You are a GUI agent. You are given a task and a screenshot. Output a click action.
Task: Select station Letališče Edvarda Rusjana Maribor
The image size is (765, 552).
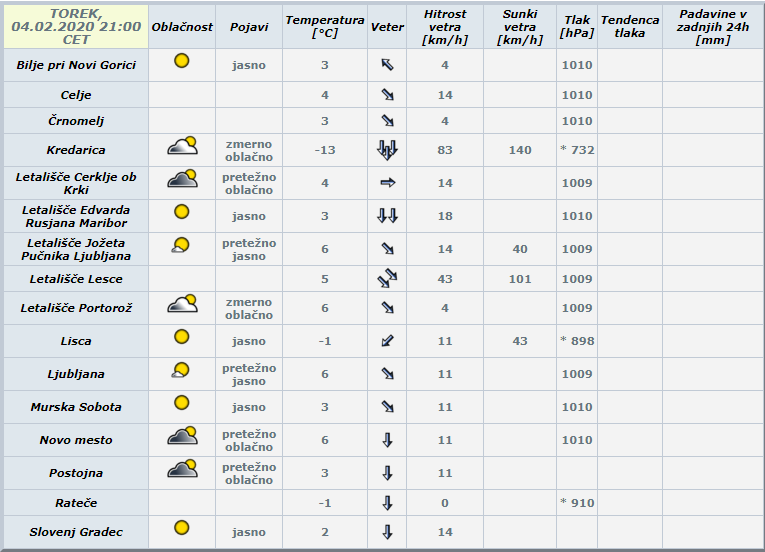[x=76, y=216]
